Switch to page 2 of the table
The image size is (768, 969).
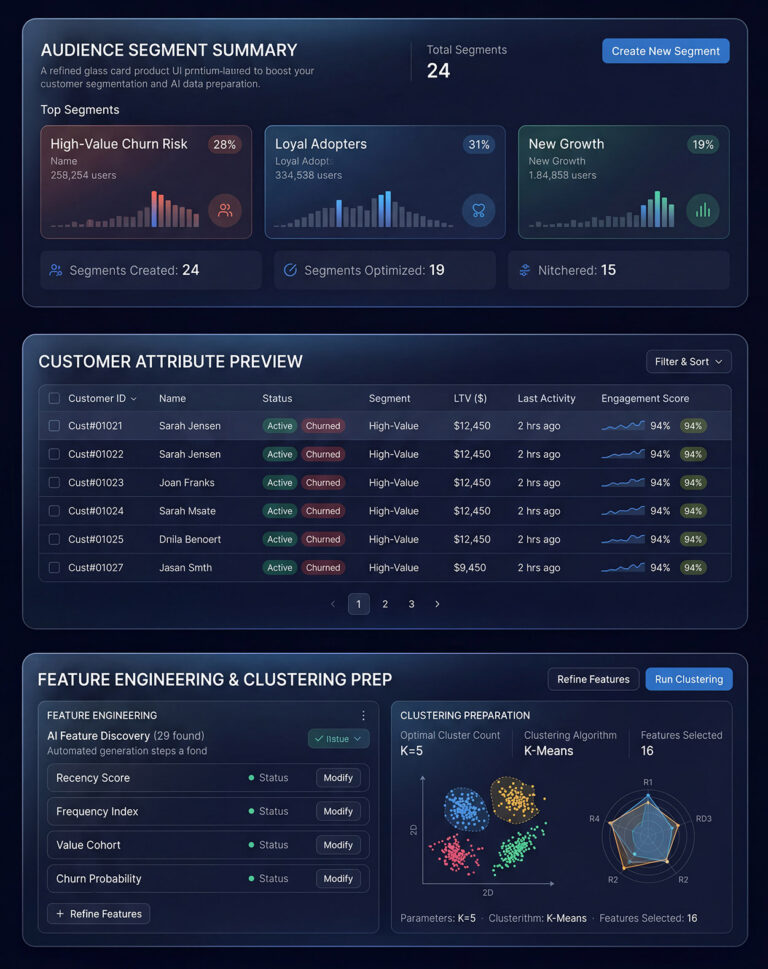point(385,604)
